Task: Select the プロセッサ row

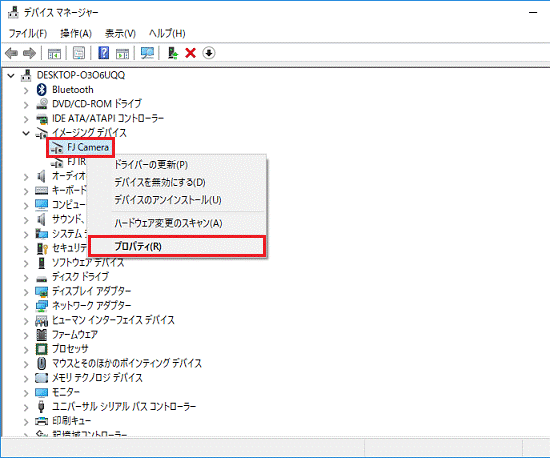Action: (x=70, y=349)
